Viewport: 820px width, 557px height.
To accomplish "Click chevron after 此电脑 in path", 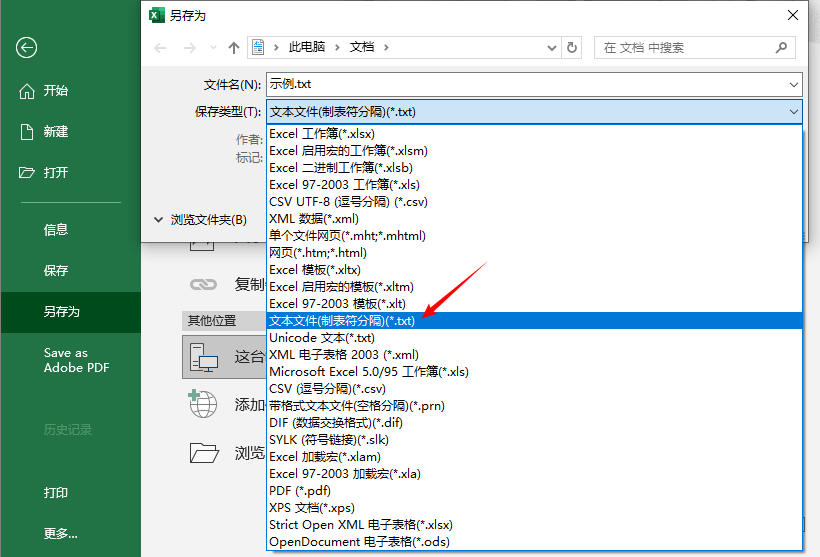I will (x=338, y=48).
